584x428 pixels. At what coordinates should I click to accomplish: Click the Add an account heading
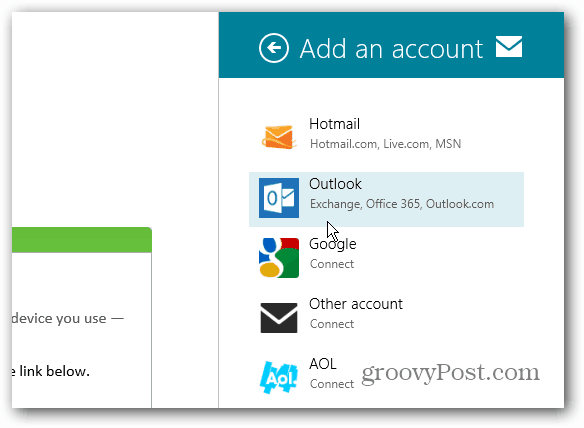click(391, 48)
